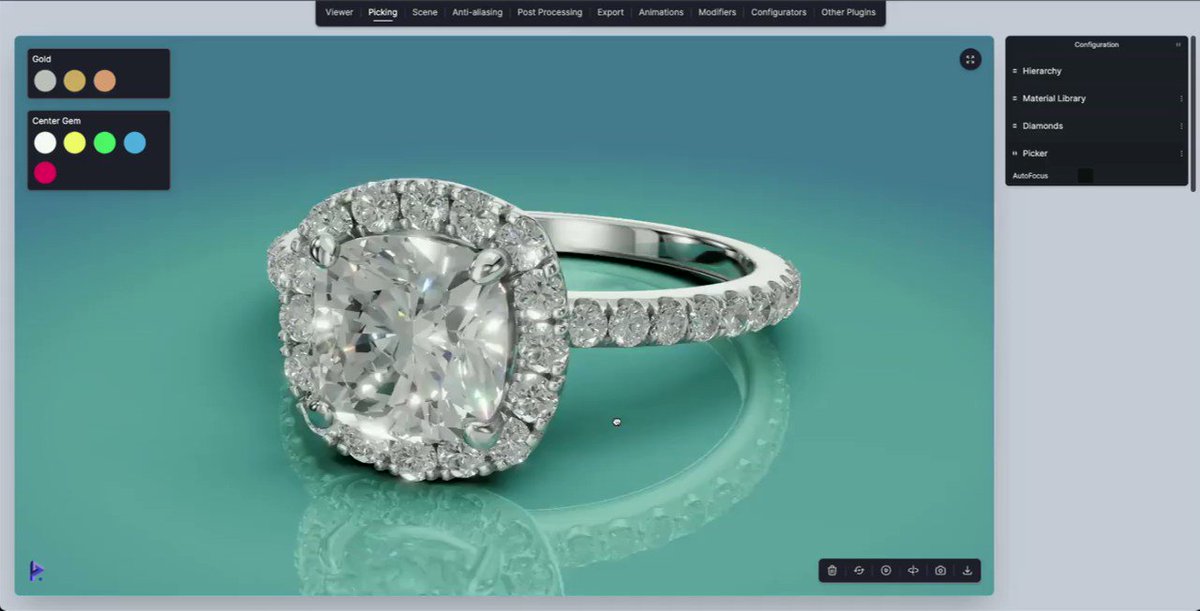Image resolution: width=1200 pixels, height=611 pixels.
Task: Open the Other Plugins tab
Action: point(848,13)
